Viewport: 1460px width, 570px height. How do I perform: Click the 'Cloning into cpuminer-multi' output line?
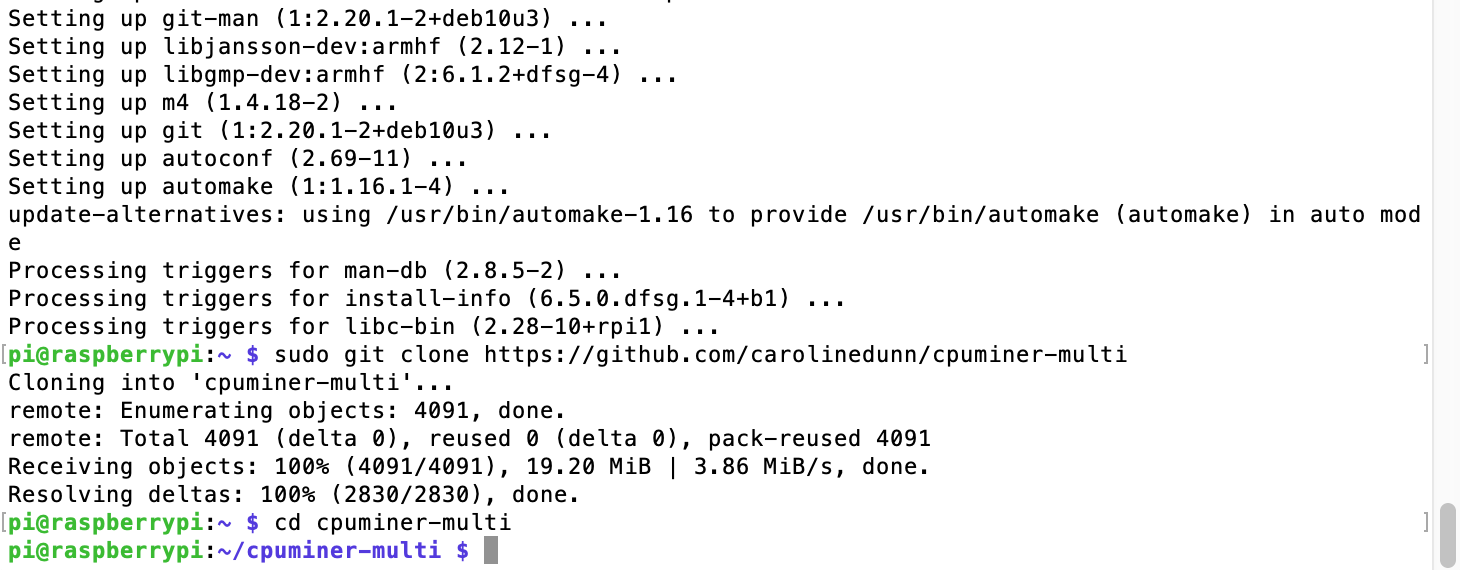point(230,383)
